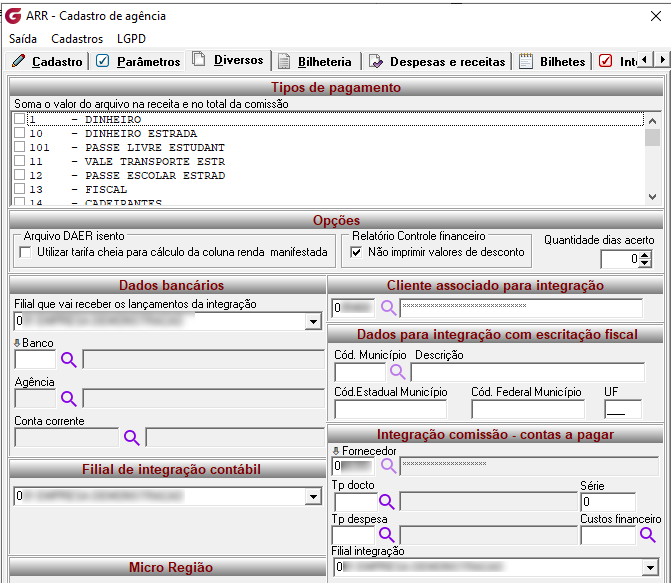Open Filial integração dropdown

(x=650, y=568)
